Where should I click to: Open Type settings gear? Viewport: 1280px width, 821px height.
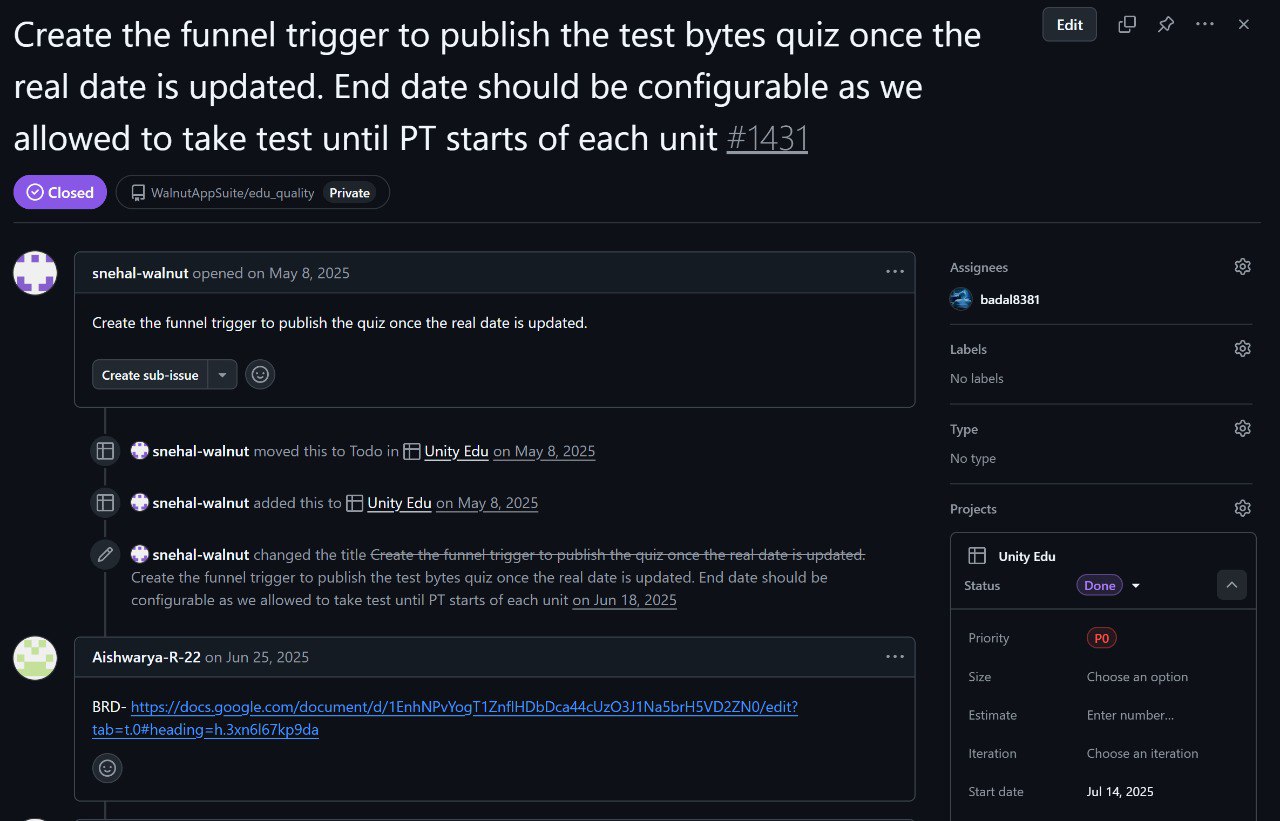click(1242, 428)
